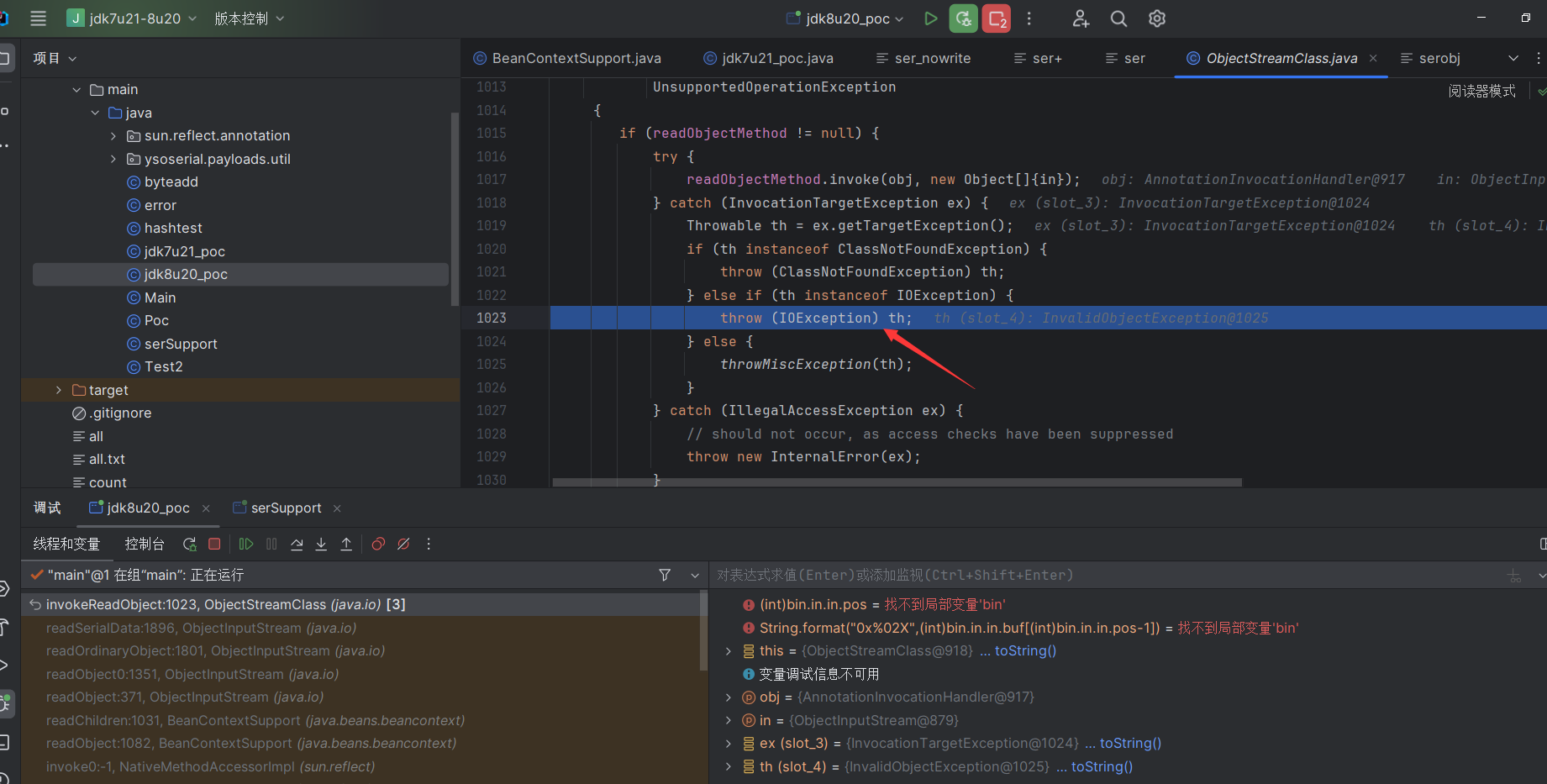This screenshot has height=784, width=1547.
Task: Run jdk8u20_poc with green play icon
Action: [930, 18]
